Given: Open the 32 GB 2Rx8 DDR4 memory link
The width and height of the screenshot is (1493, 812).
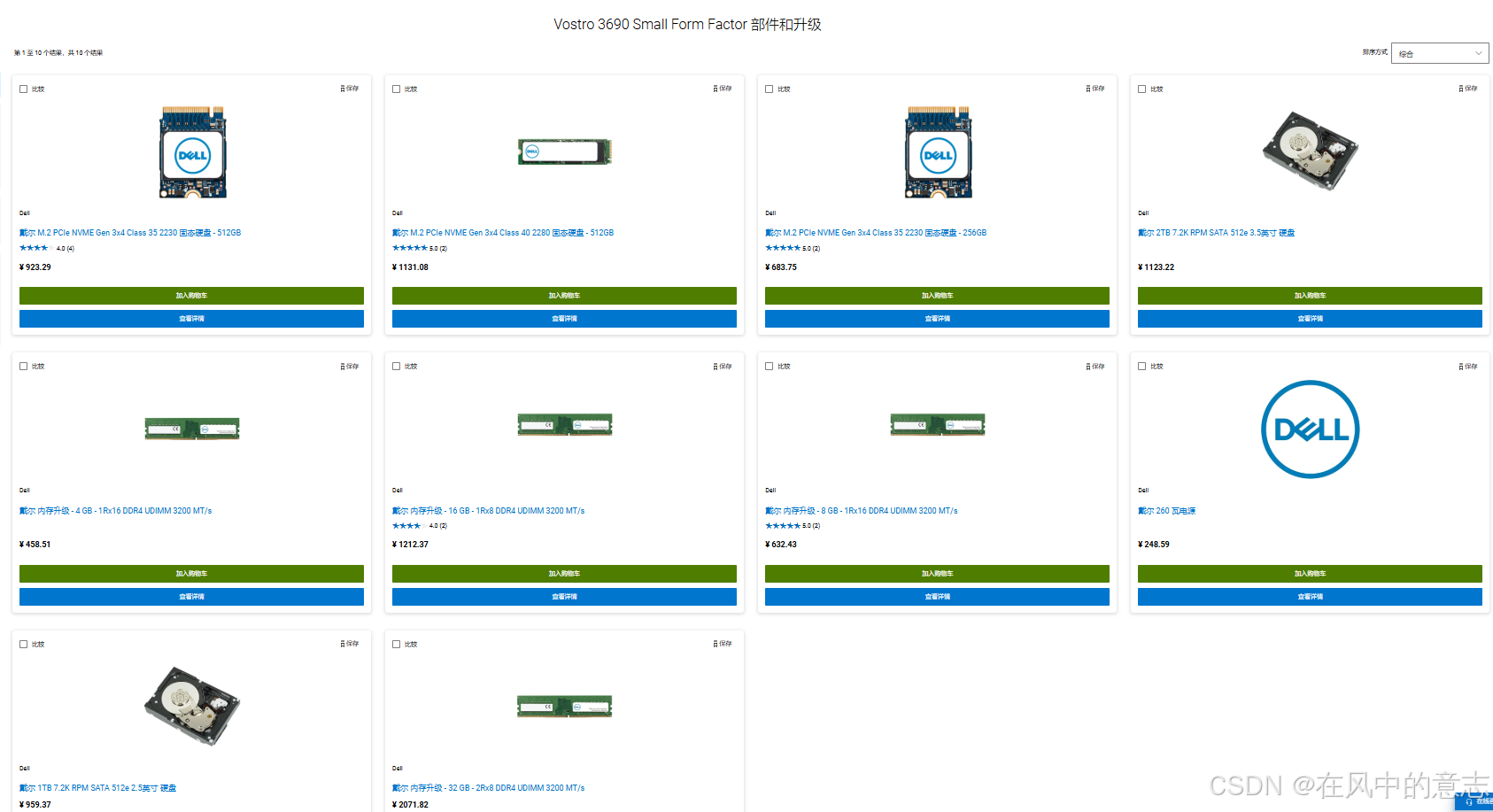Looking at the screenshot, I should 489,788.
